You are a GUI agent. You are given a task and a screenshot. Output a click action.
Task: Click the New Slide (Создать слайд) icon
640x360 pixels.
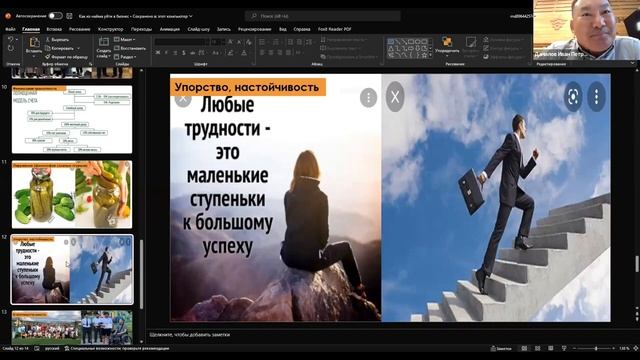[x=104, y=42]
